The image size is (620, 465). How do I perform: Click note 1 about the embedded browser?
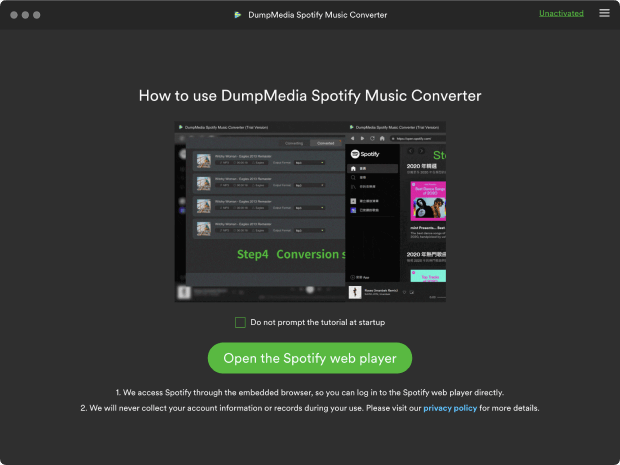[310, 393]
